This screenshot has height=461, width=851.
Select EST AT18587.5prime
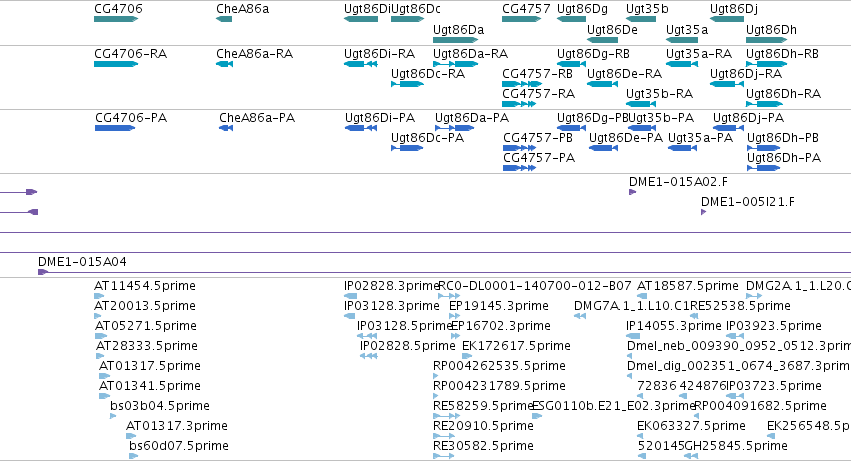click(x=642, y=296)
